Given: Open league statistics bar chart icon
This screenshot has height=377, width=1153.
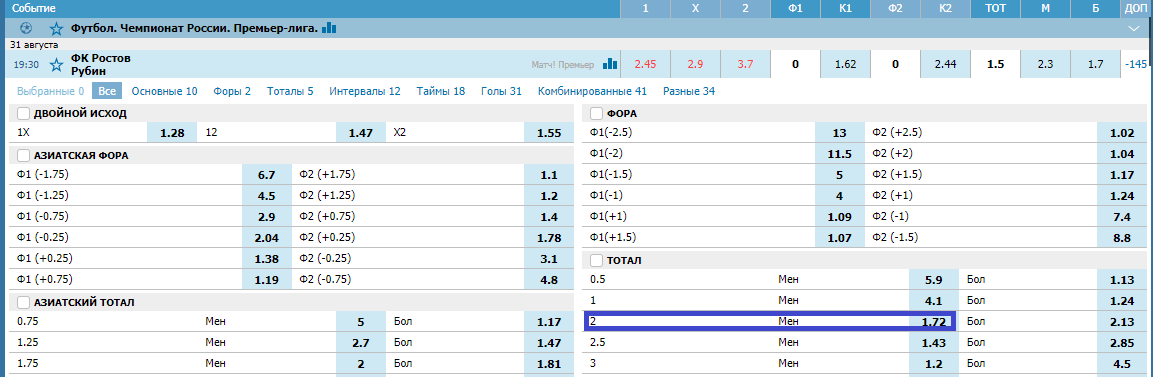Looking at the screenshot, I should click(x=329, y=28).
